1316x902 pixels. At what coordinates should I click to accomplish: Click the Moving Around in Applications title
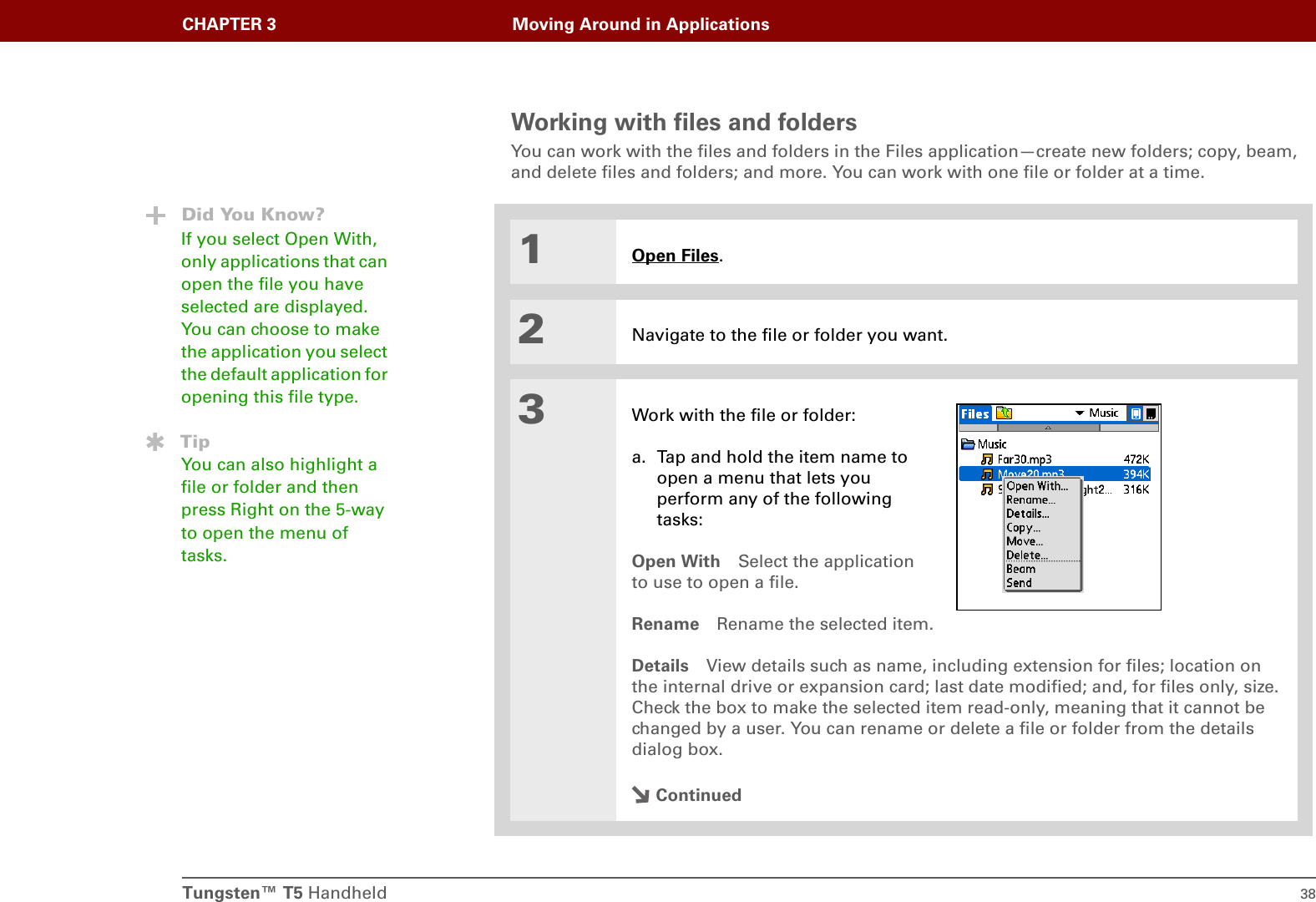click(640, 24)
